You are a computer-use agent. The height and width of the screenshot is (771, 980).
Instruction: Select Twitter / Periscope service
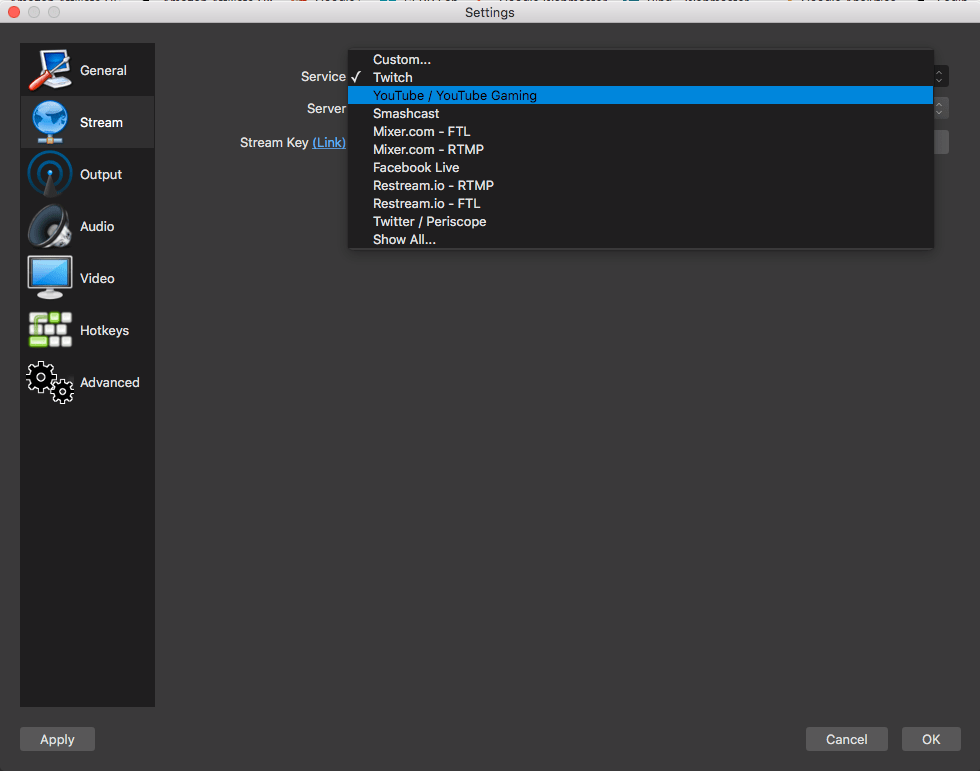[641, 221]
